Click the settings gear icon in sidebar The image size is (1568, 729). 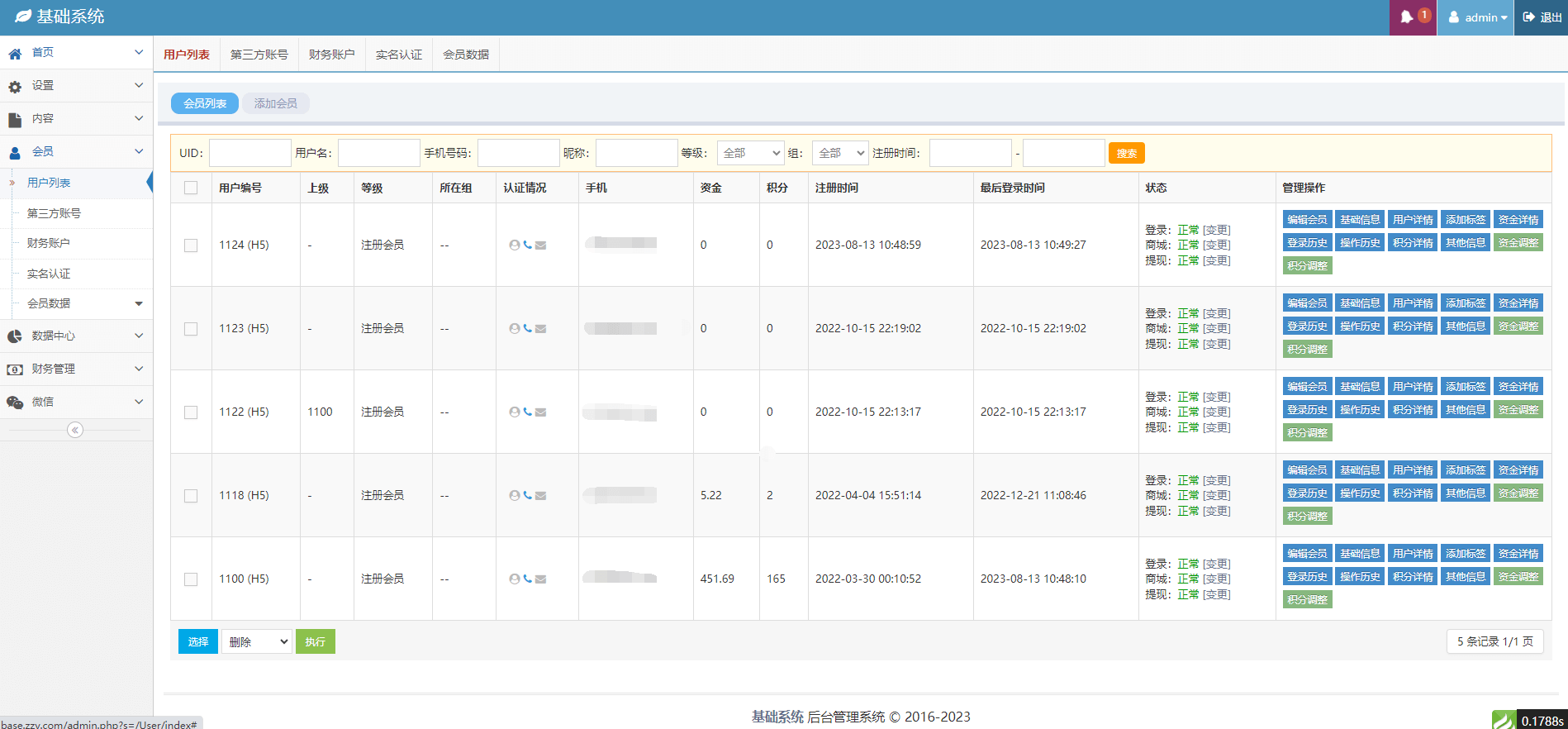coord(15,86)
